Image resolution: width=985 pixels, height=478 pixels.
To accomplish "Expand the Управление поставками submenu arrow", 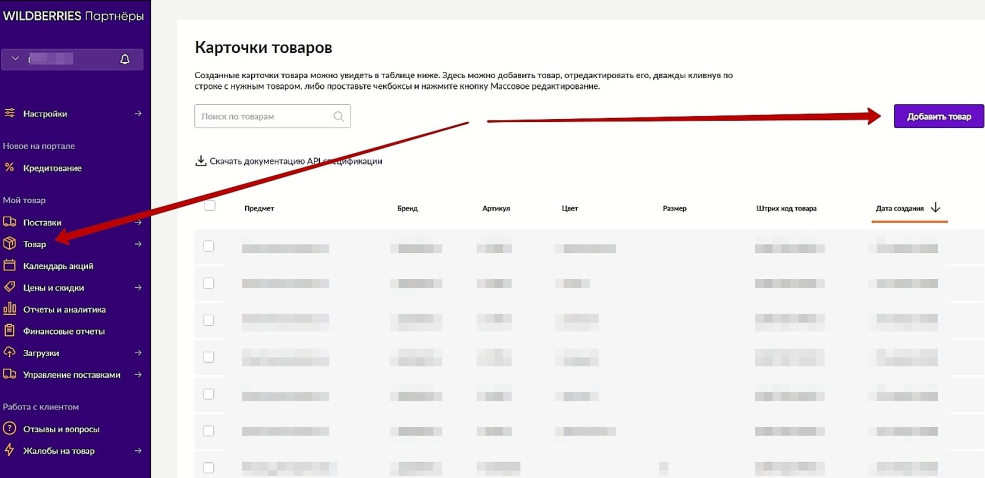I will tap(138, 375).
